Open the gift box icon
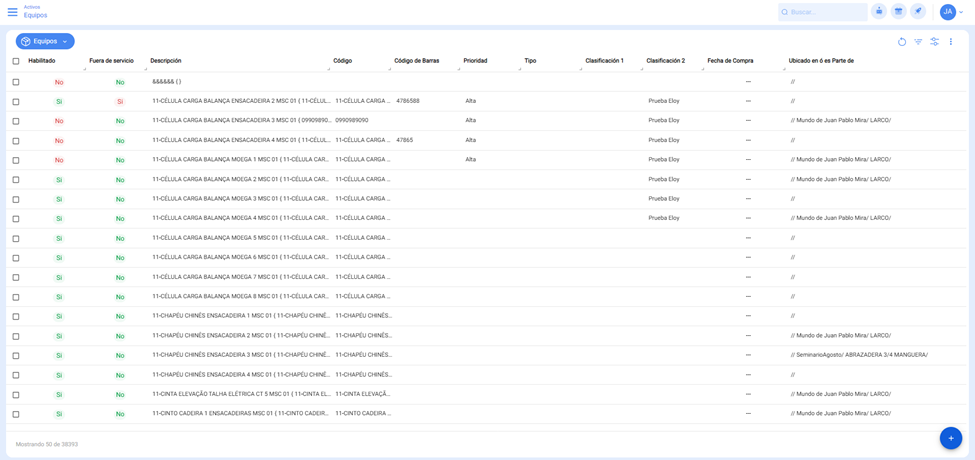 (x=898, y=12)
